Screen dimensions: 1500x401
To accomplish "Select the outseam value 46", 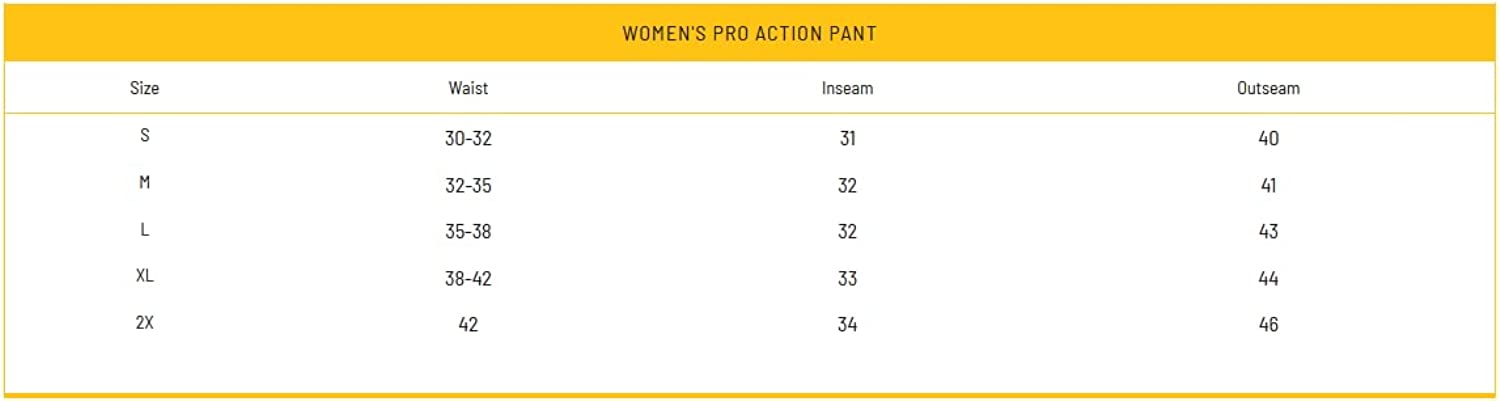I will point(1268,325).
